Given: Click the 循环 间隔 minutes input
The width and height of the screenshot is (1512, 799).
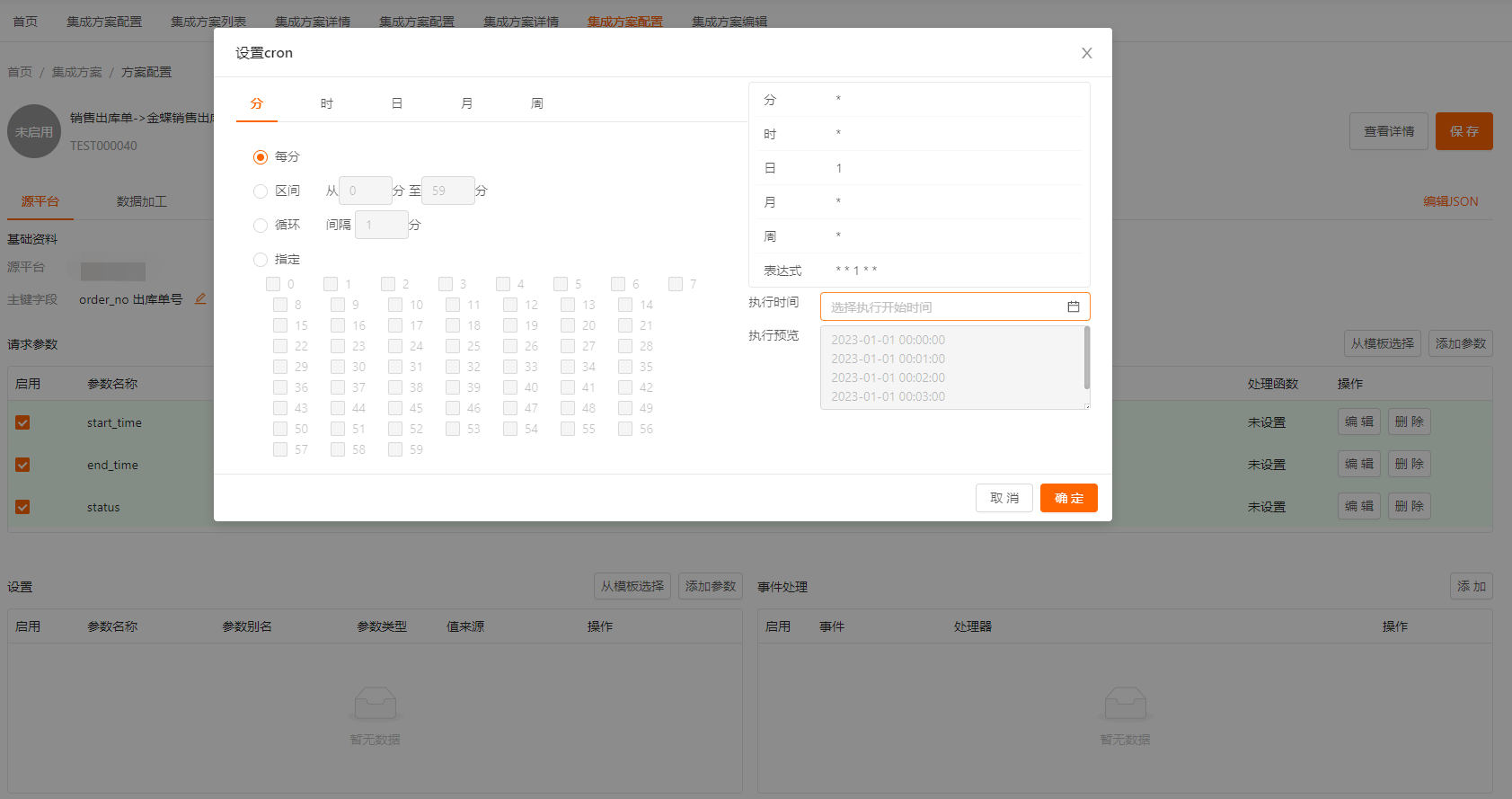Looking at the screenshot, I should point(381,225).
